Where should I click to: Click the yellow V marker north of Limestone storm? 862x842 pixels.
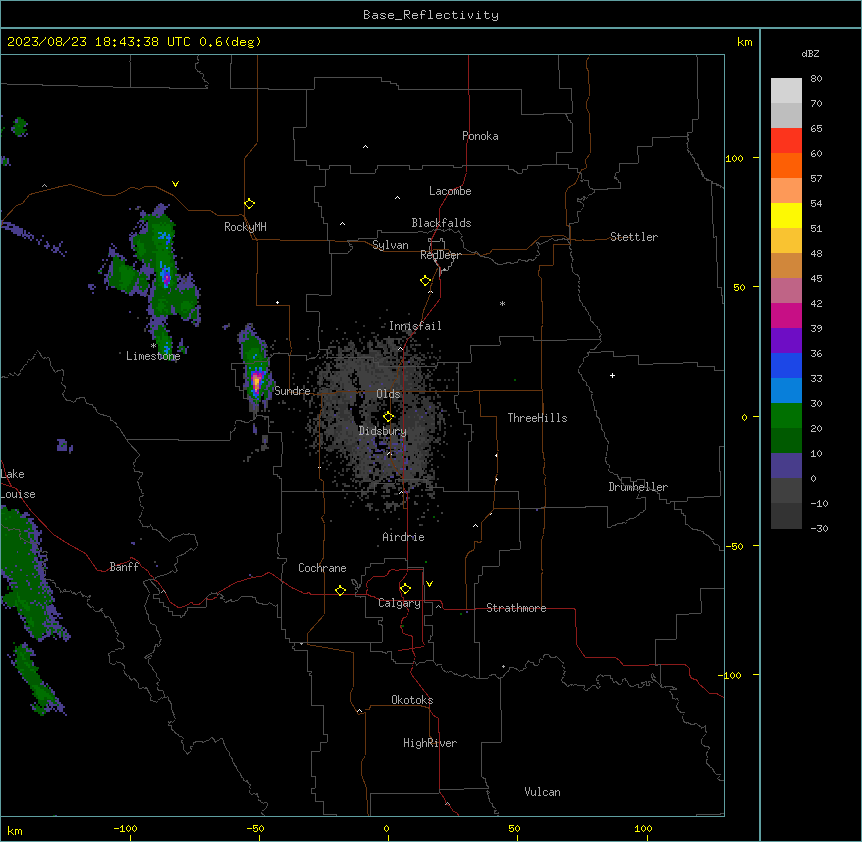point(175,184)
